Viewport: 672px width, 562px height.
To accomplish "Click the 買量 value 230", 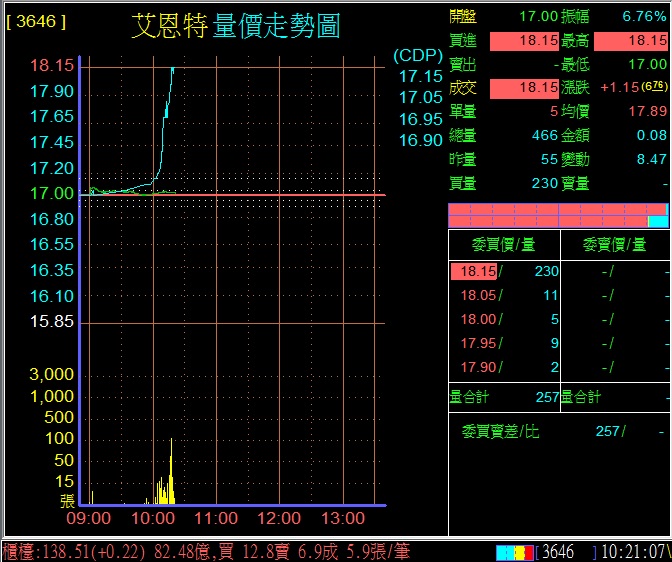I will (x=545, y=183).
